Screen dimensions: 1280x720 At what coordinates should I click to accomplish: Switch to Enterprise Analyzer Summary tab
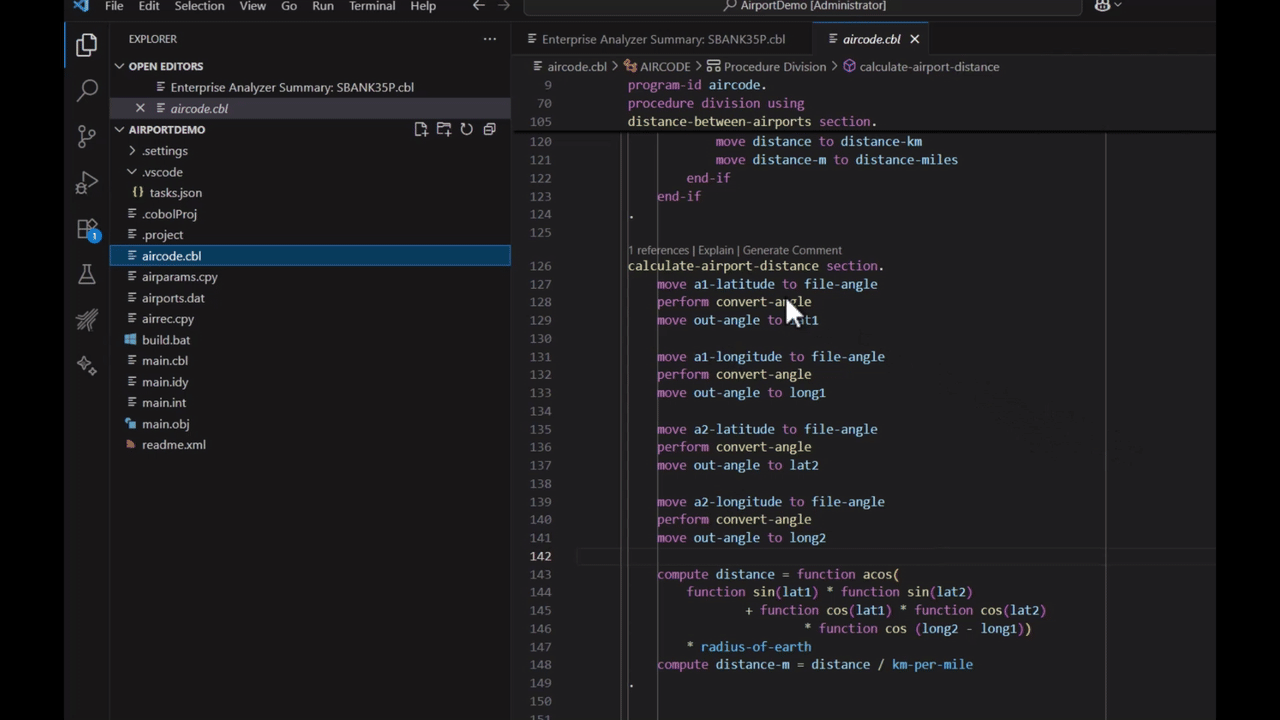(663, 39)
